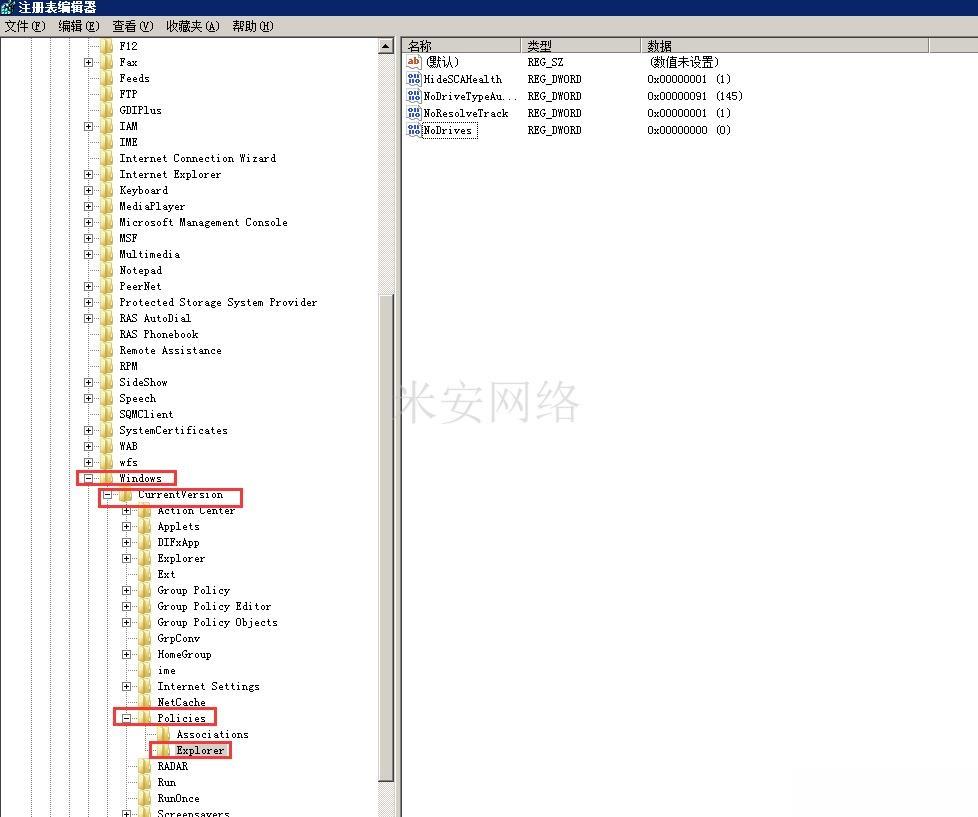Select the GrpConv folder icon
Viewport: 978px width, 817px height.
pyautogui.click(x=145, y=638)
